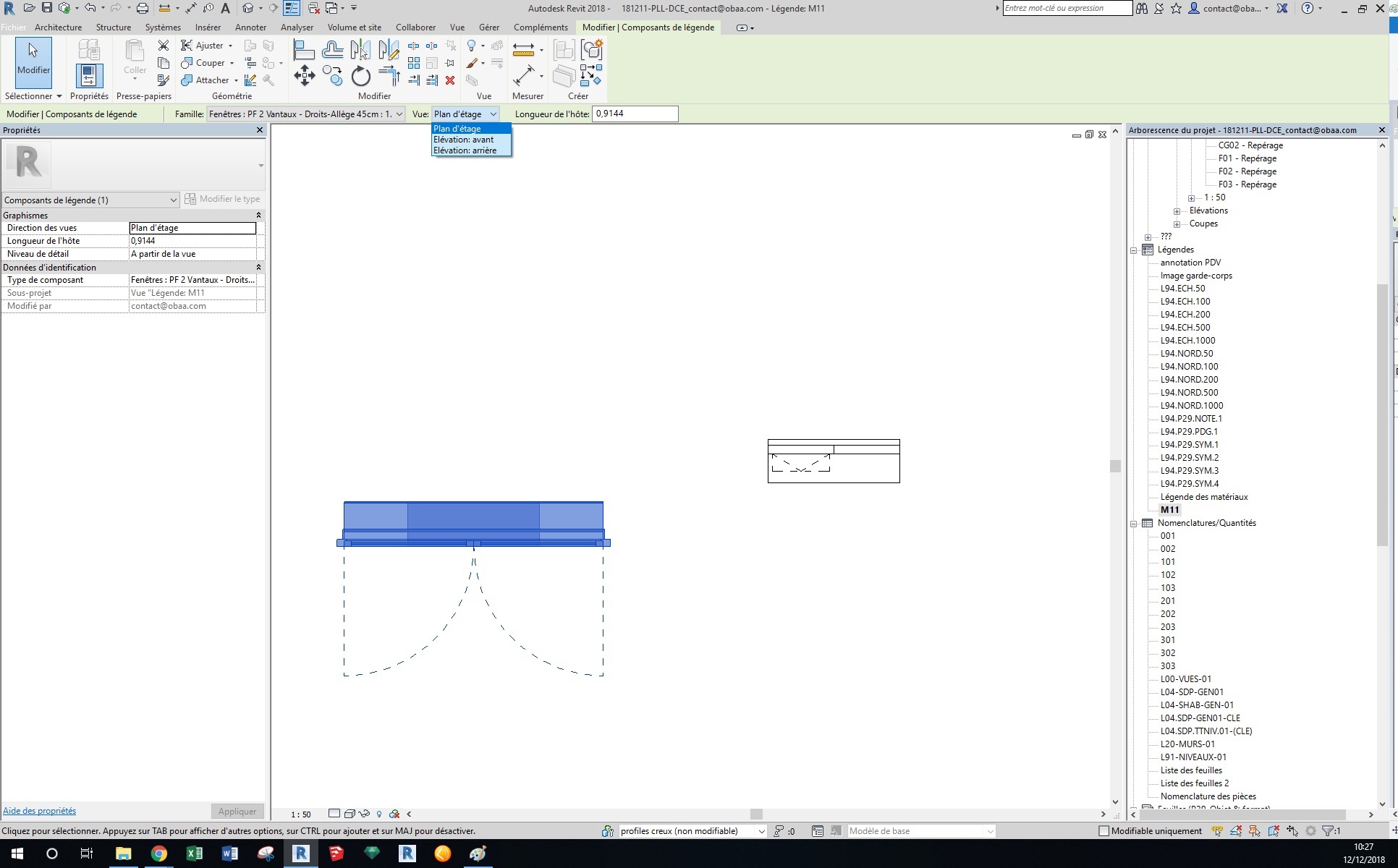
Task: Open the Annoter ribbon tab
Action: (x=251, y=27)
